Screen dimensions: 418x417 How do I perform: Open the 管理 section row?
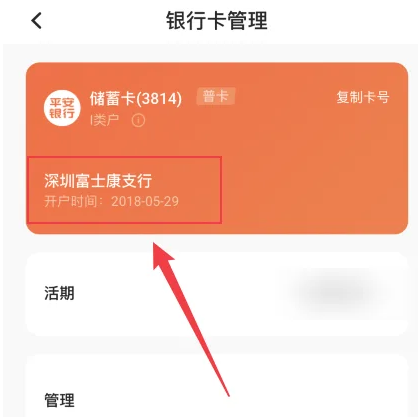coord(217,386)
